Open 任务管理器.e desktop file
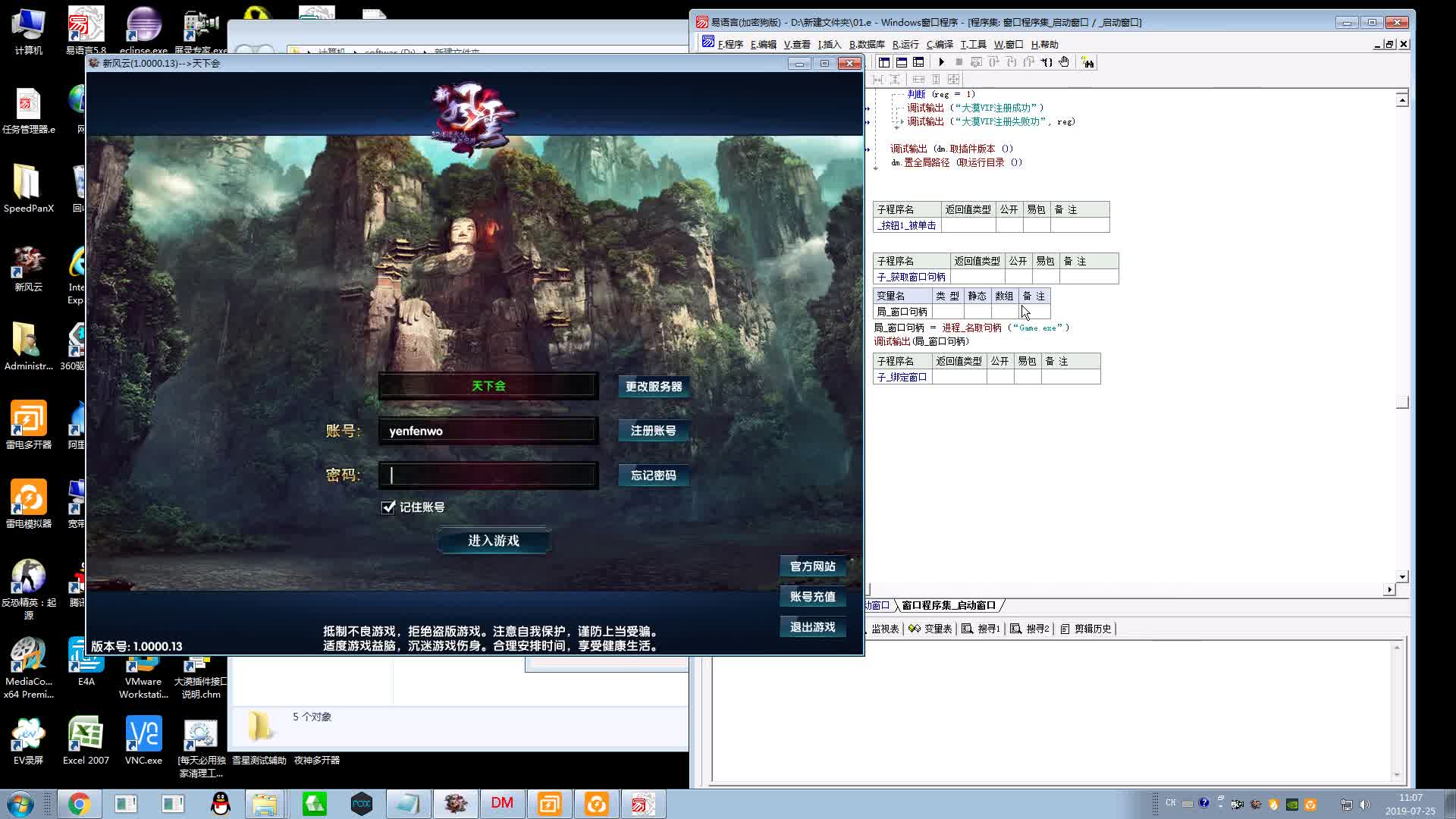The image size is (1456, 819). click(x=28, y=111)
